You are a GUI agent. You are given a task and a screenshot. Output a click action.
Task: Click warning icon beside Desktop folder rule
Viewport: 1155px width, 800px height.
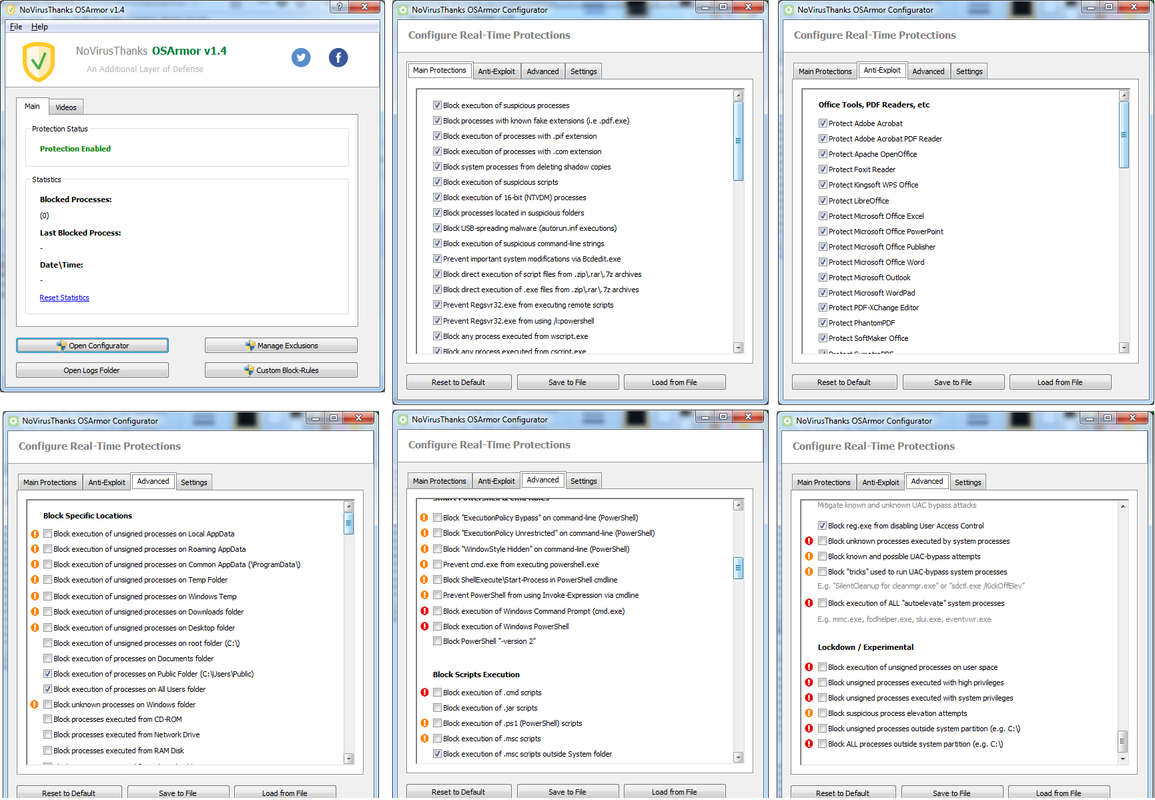pyautogui.click(x=35, y=628)
